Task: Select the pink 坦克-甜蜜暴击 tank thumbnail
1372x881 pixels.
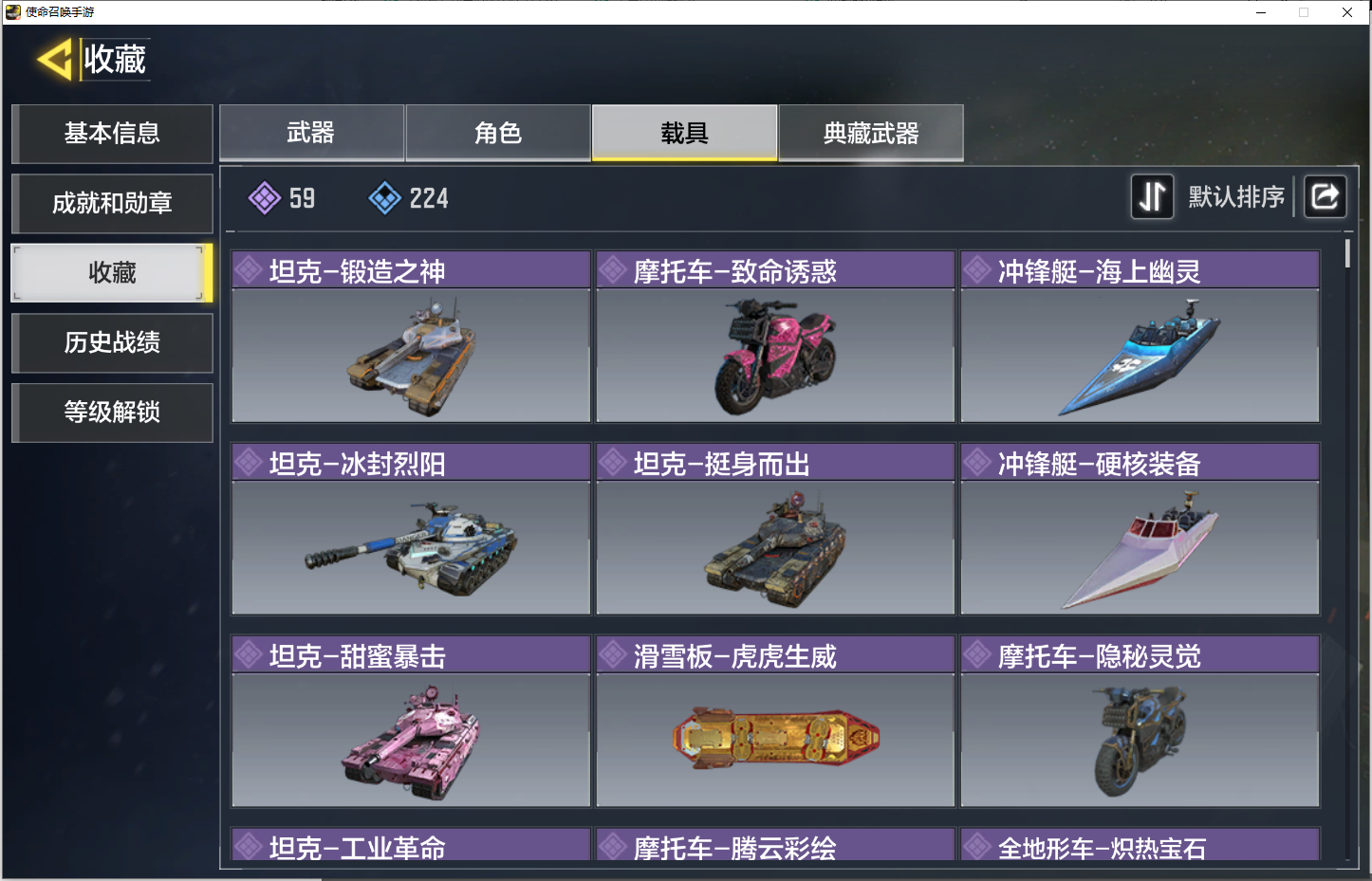Action: (411, 740)
